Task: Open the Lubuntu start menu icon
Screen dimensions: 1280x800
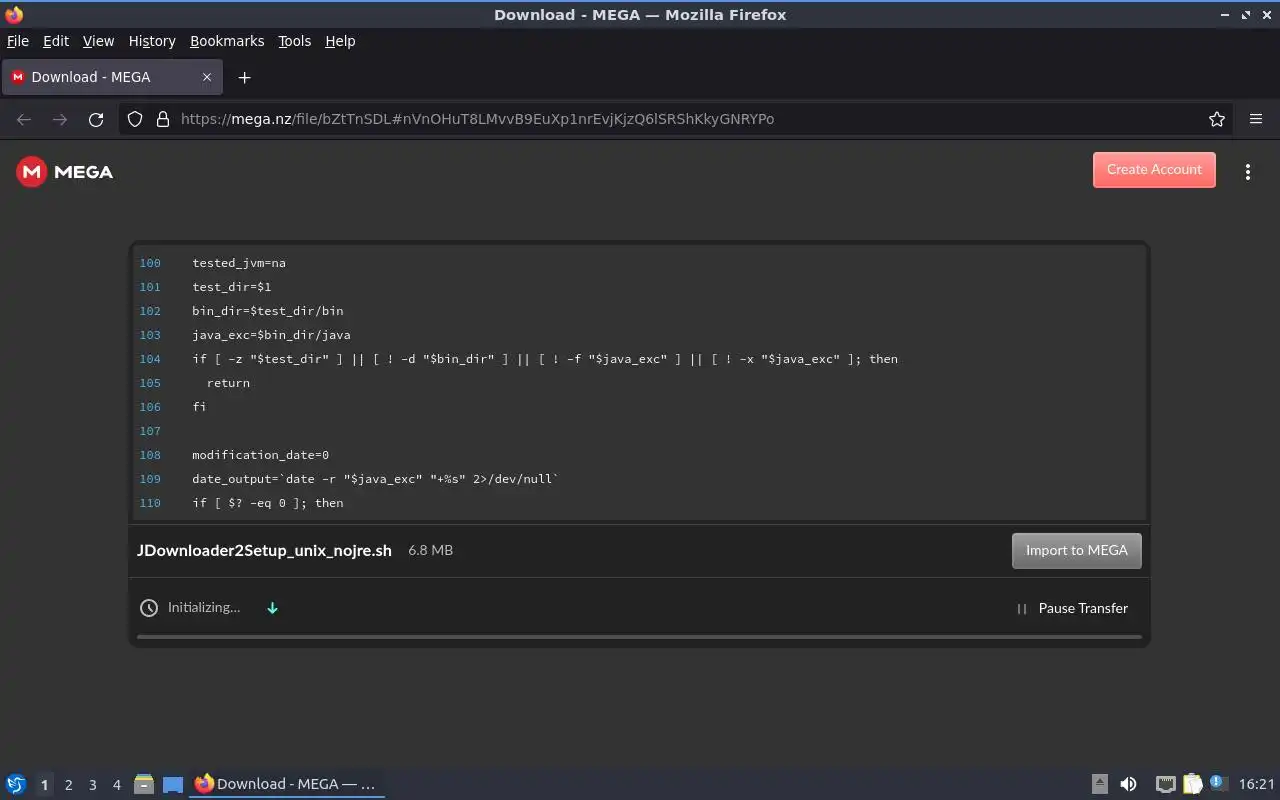Action: 16,784
